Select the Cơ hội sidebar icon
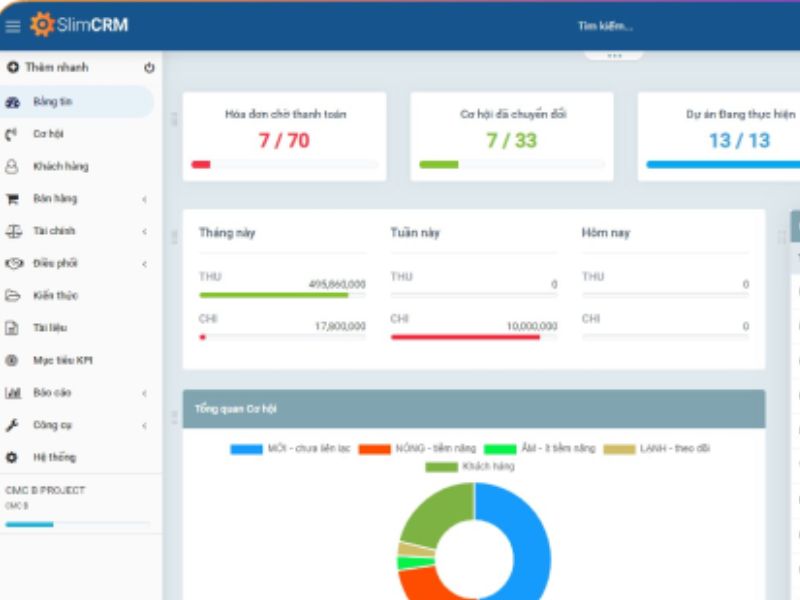Image resolution: width=800 pixels, height=600 pixels. tap(11, 133)
